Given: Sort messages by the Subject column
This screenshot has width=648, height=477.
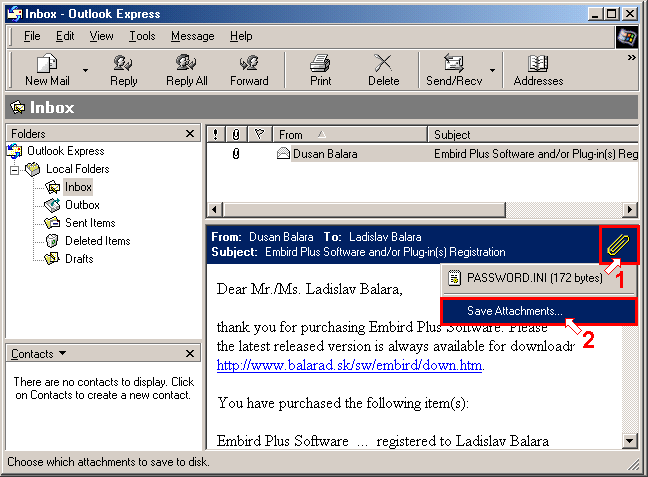Looking at the screenshot, I should click(534, 134).
